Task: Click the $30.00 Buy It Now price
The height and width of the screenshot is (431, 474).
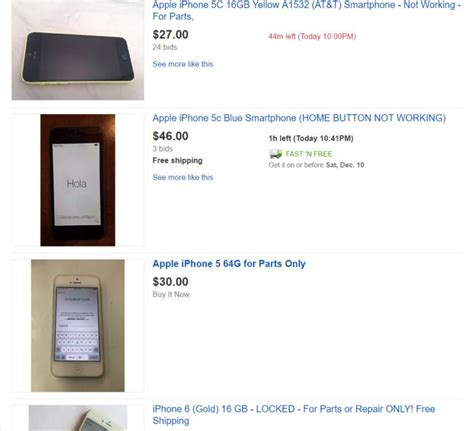Action: point(170,282)
